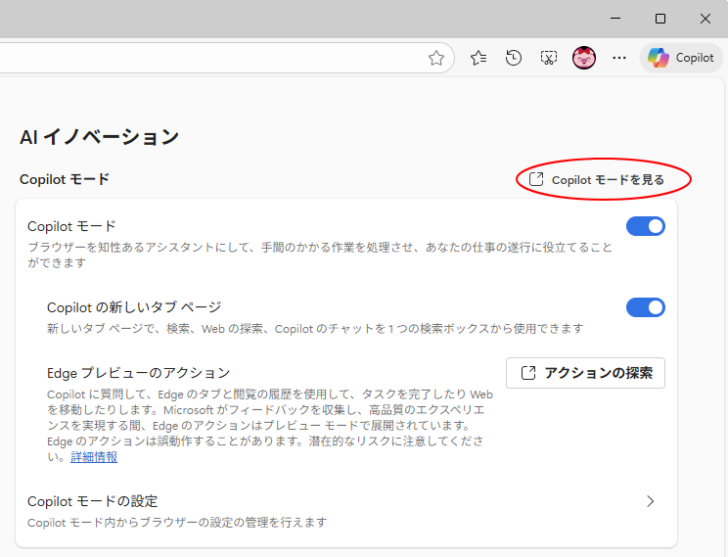The width and height of the screenshot is (728, 557).
Task: Open browsing History icon
Action: [x=514, y=58]
